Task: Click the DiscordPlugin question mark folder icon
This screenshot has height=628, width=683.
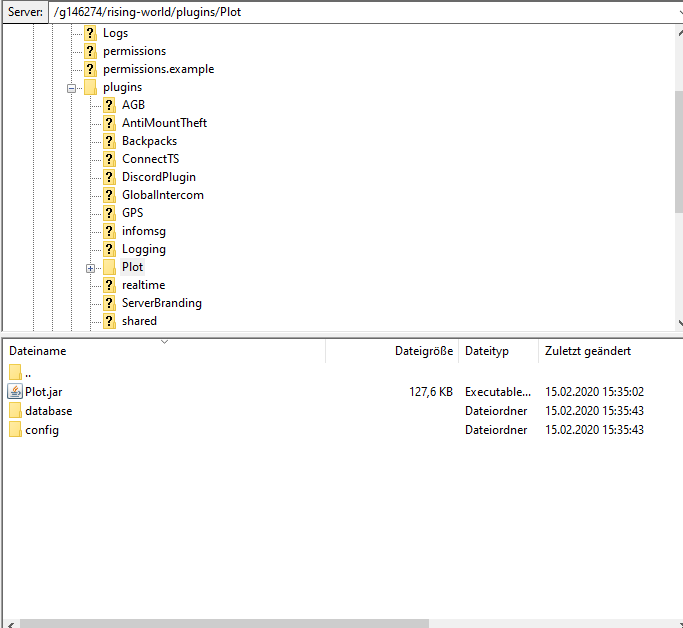Action: click(109, 177)
